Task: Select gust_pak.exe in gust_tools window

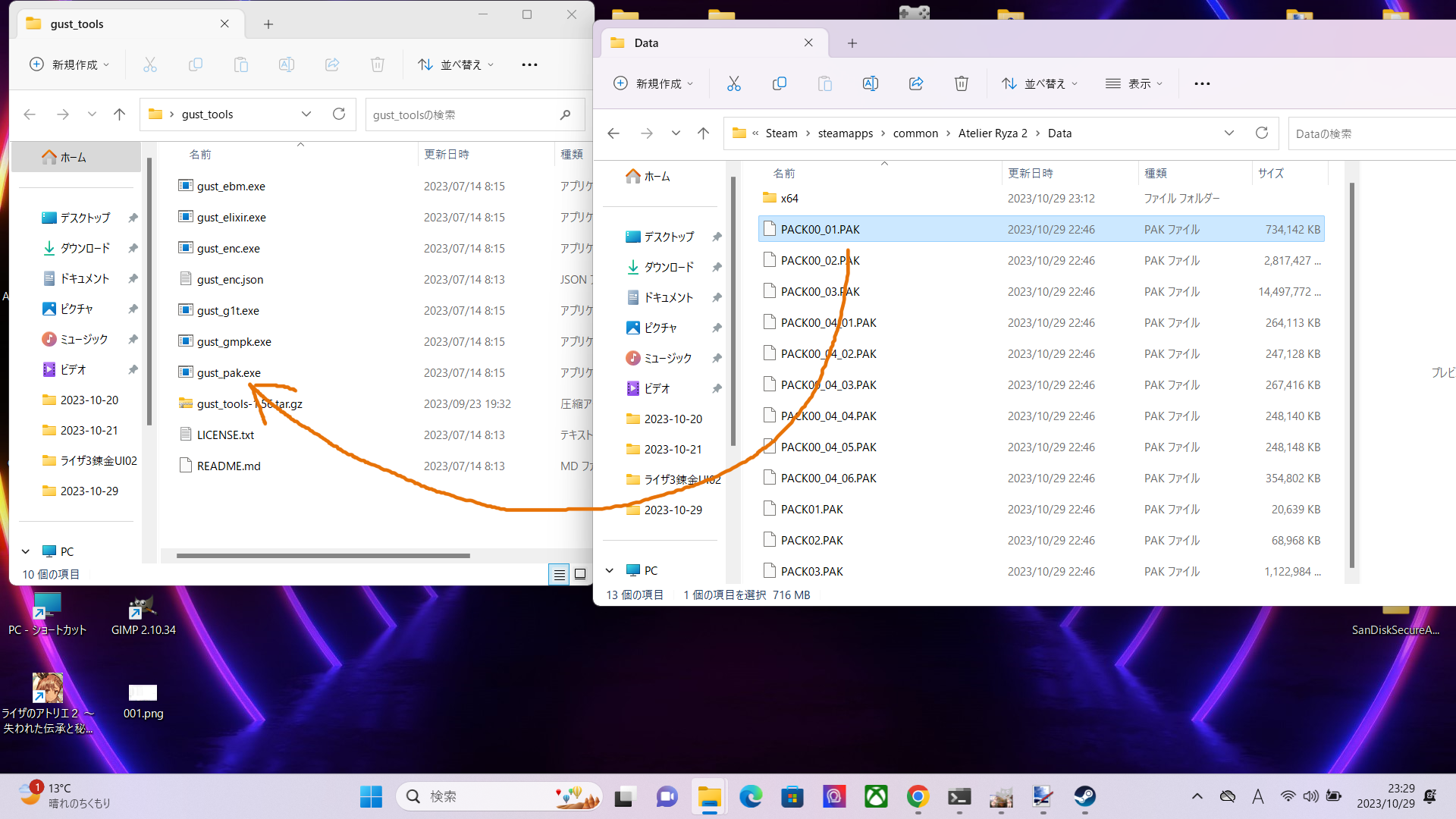Action: click(228, 372)
